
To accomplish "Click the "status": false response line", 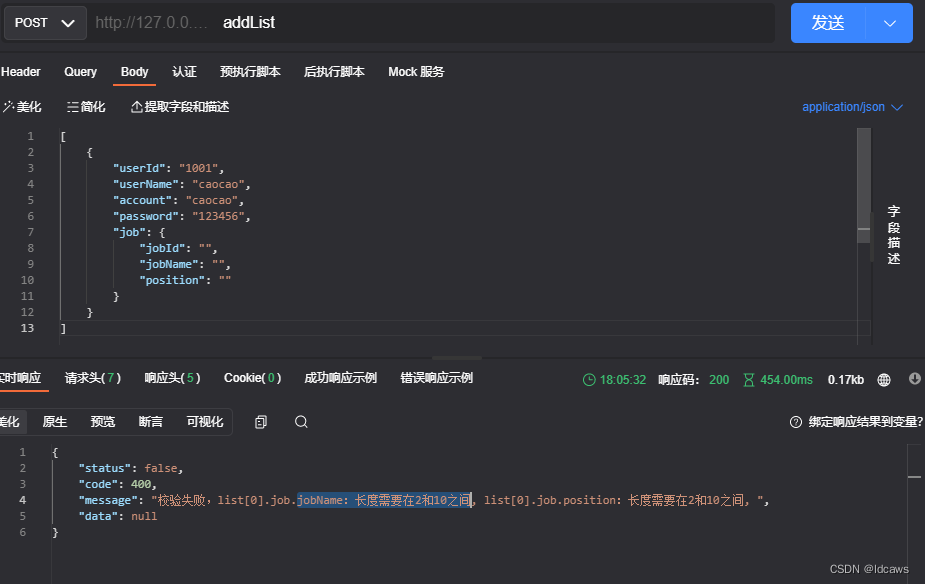I will pos(131,468).
